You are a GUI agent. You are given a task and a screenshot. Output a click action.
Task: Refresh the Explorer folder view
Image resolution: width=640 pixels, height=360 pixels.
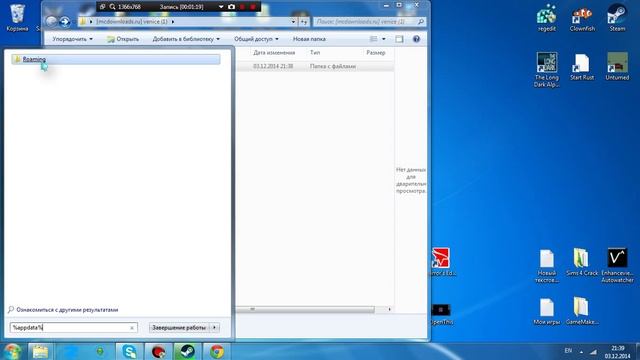pyautogui.click(x=304, y=22)
